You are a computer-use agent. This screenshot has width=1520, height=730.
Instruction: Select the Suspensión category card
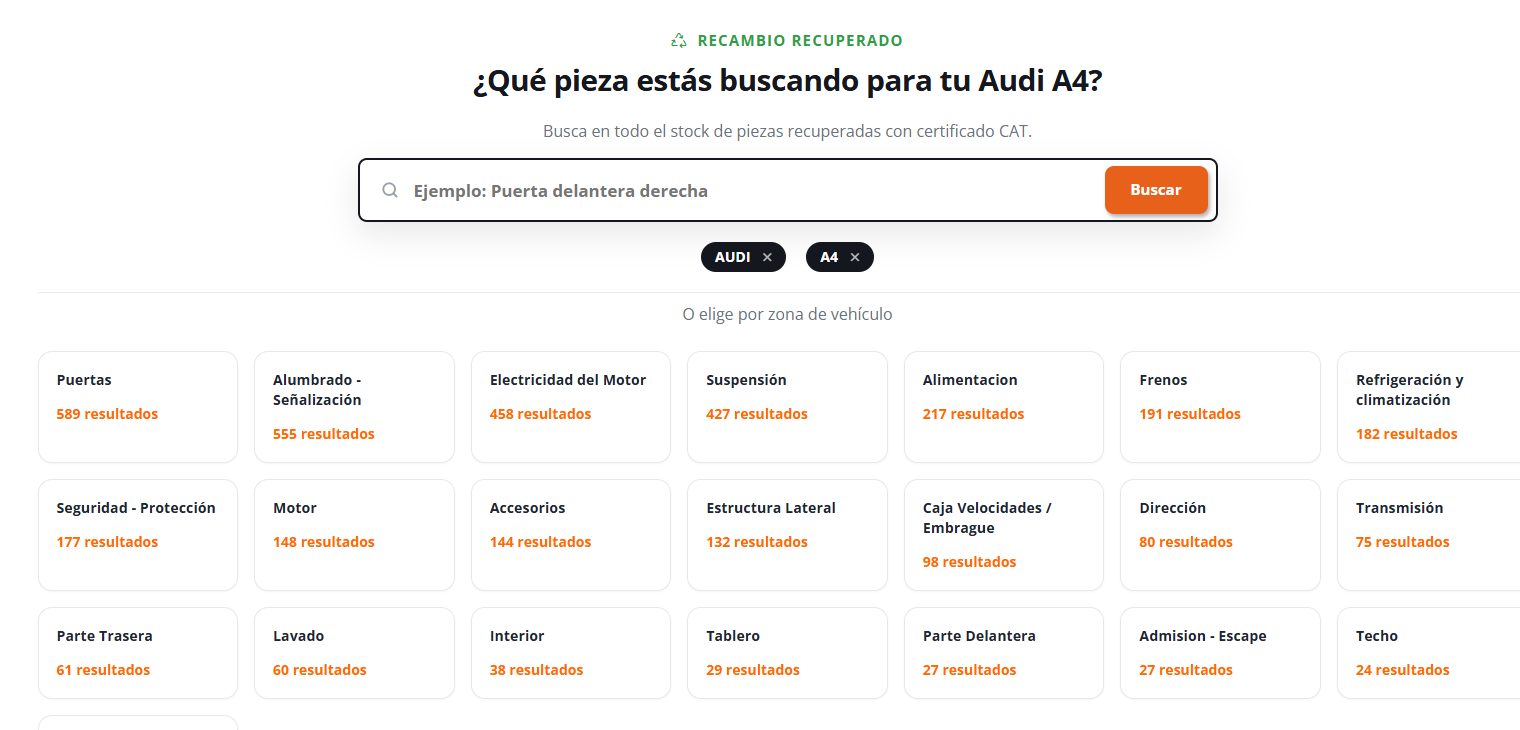[x=787, y=407]
